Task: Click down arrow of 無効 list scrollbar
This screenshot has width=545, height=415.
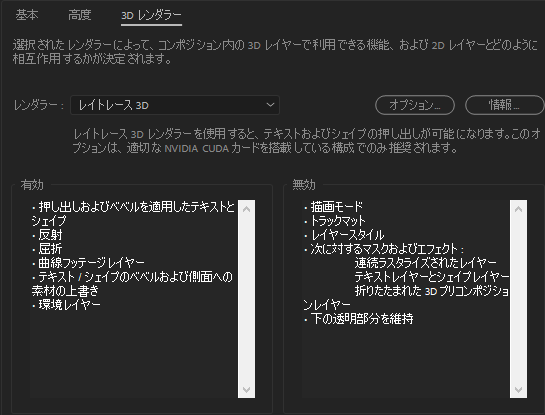Action: (518, 389)
